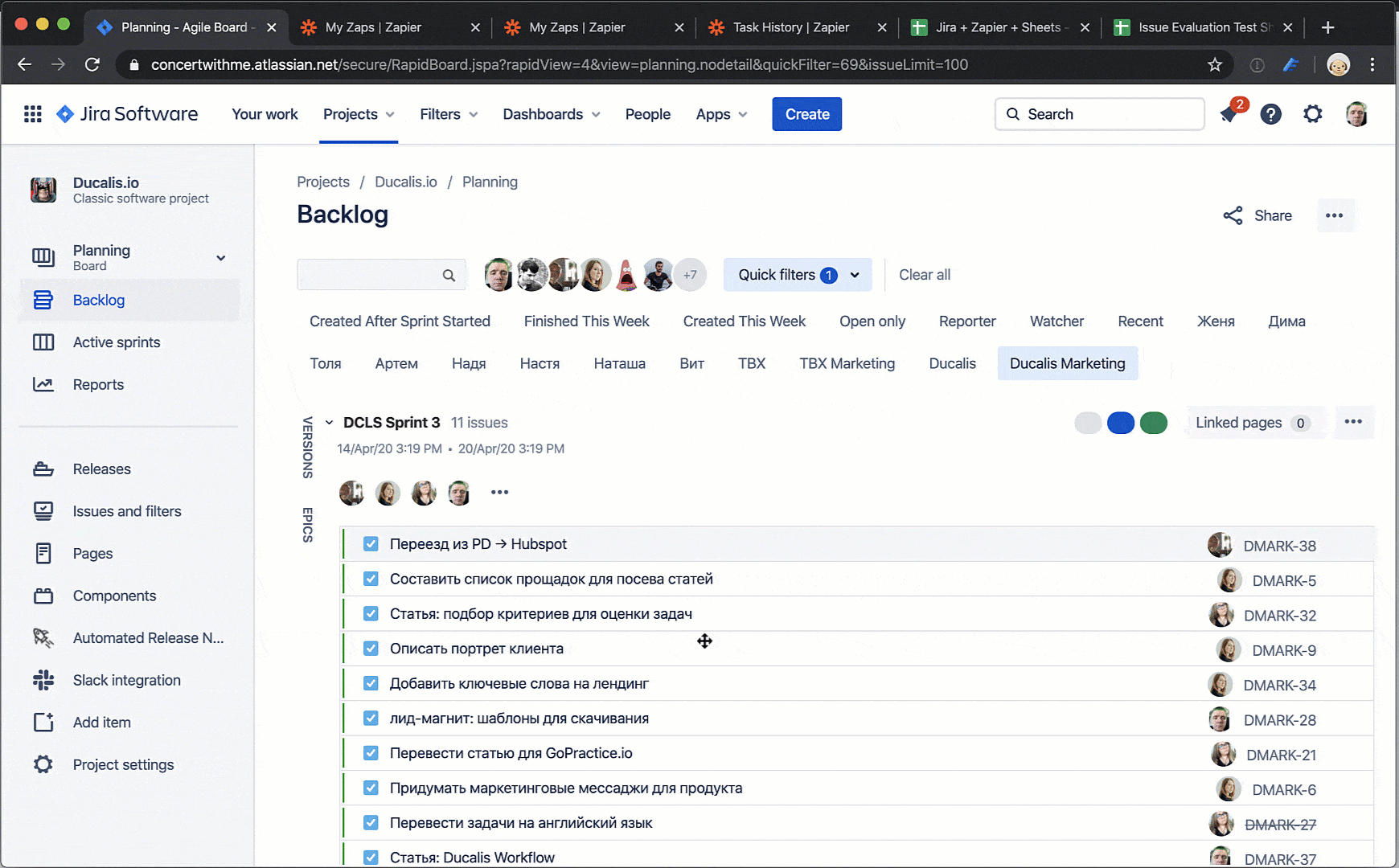The image size is (1399, 868).
Task: Toggle checkbox for Перевести статью для GoPractice.io
Action: click(371, 753)
